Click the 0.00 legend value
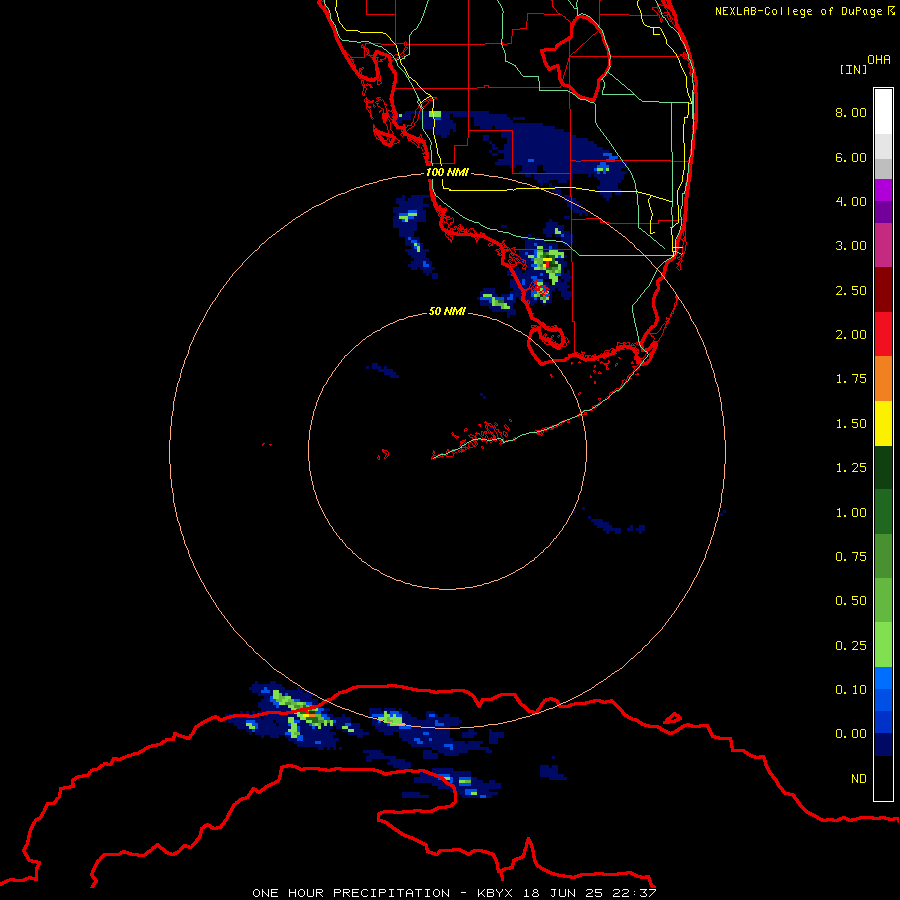The image size is (900, 900). 851,734
